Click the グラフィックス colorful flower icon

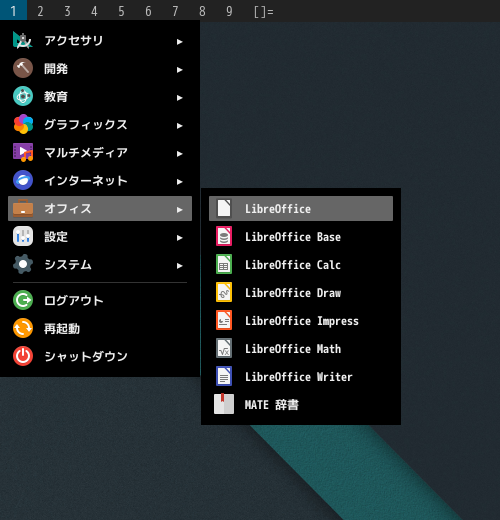pyautogui.click(x=23, y=124)
